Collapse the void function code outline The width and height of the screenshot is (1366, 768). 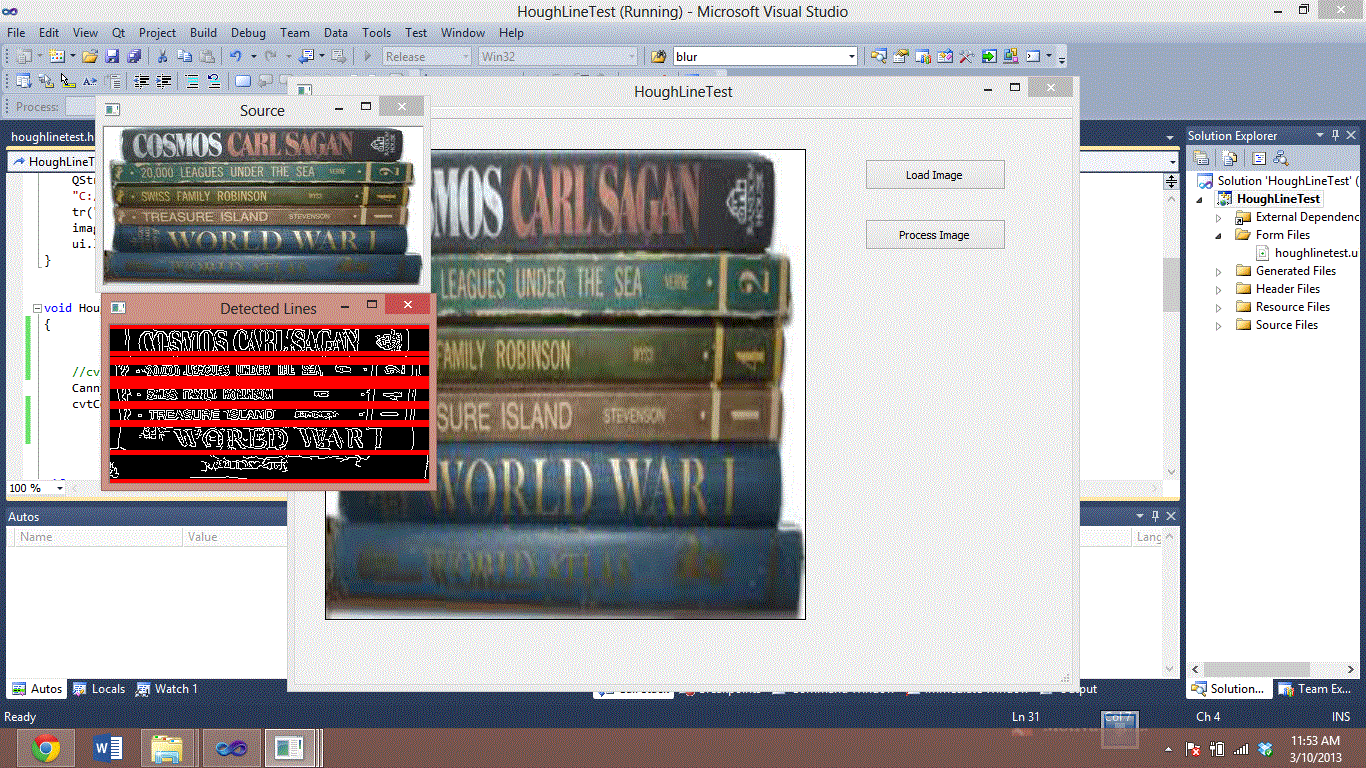(x=37, y=308)
